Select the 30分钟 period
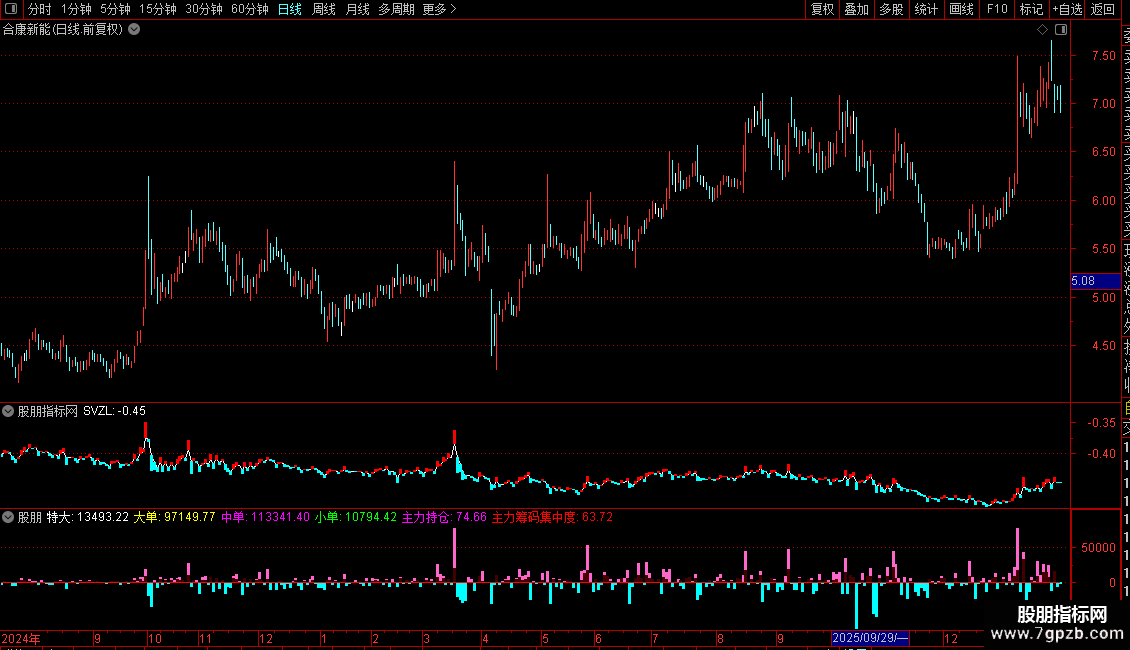The image size is (1130, 650). (x=204, y=9)
